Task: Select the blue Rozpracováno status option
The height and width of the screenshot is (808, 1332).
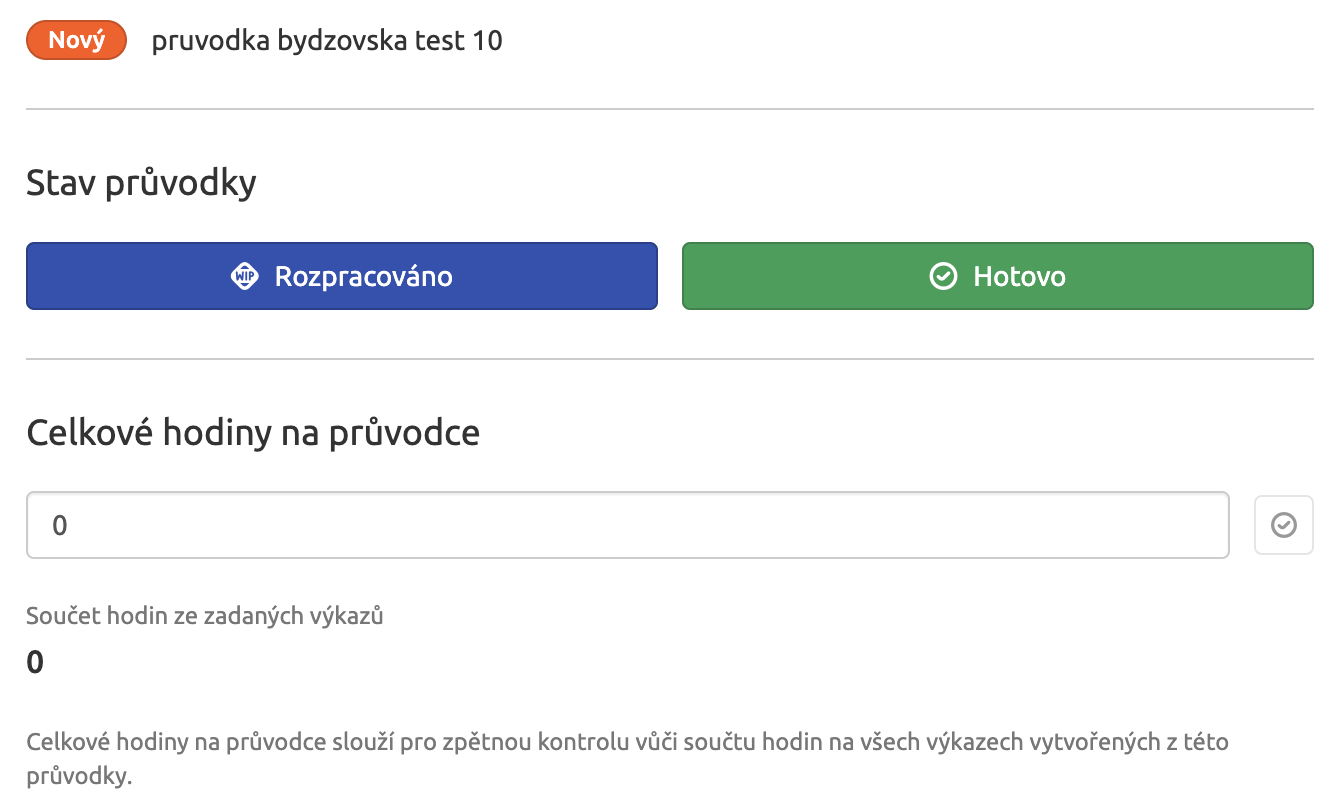Action: click(341, 276)
